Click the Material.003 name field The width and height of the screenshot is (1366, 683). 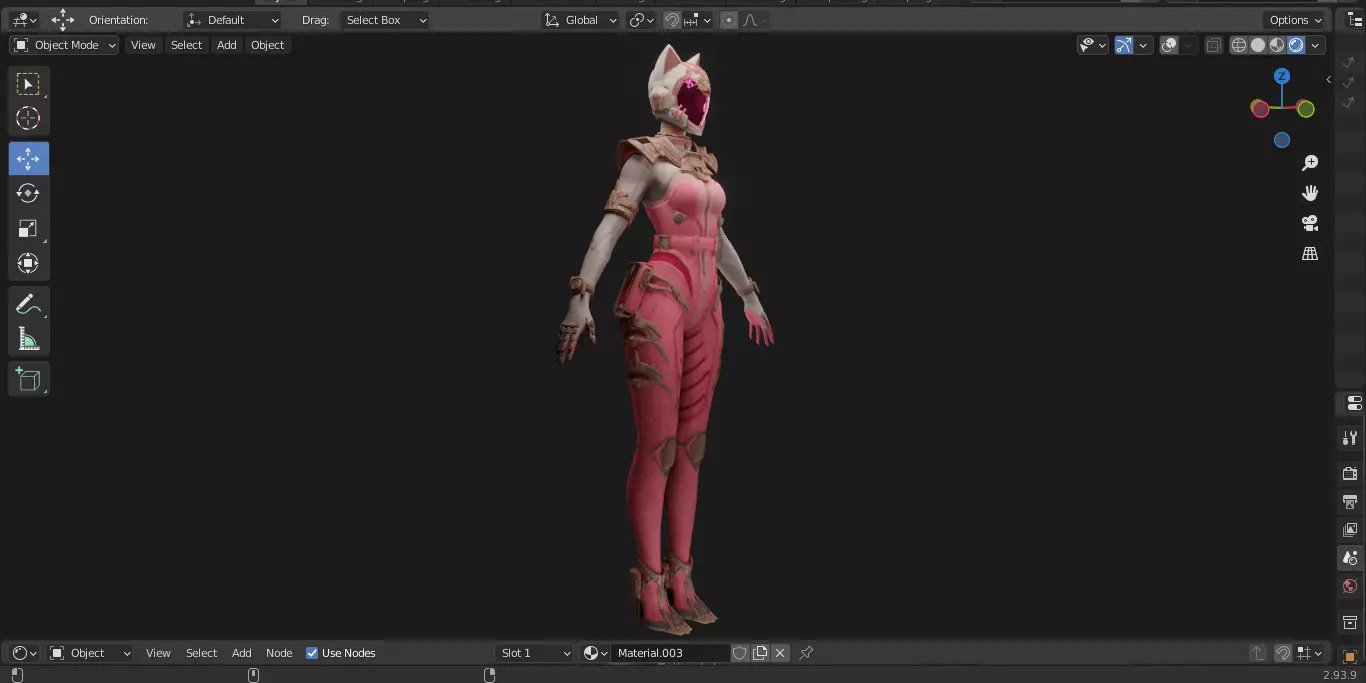tap(670, 653)
